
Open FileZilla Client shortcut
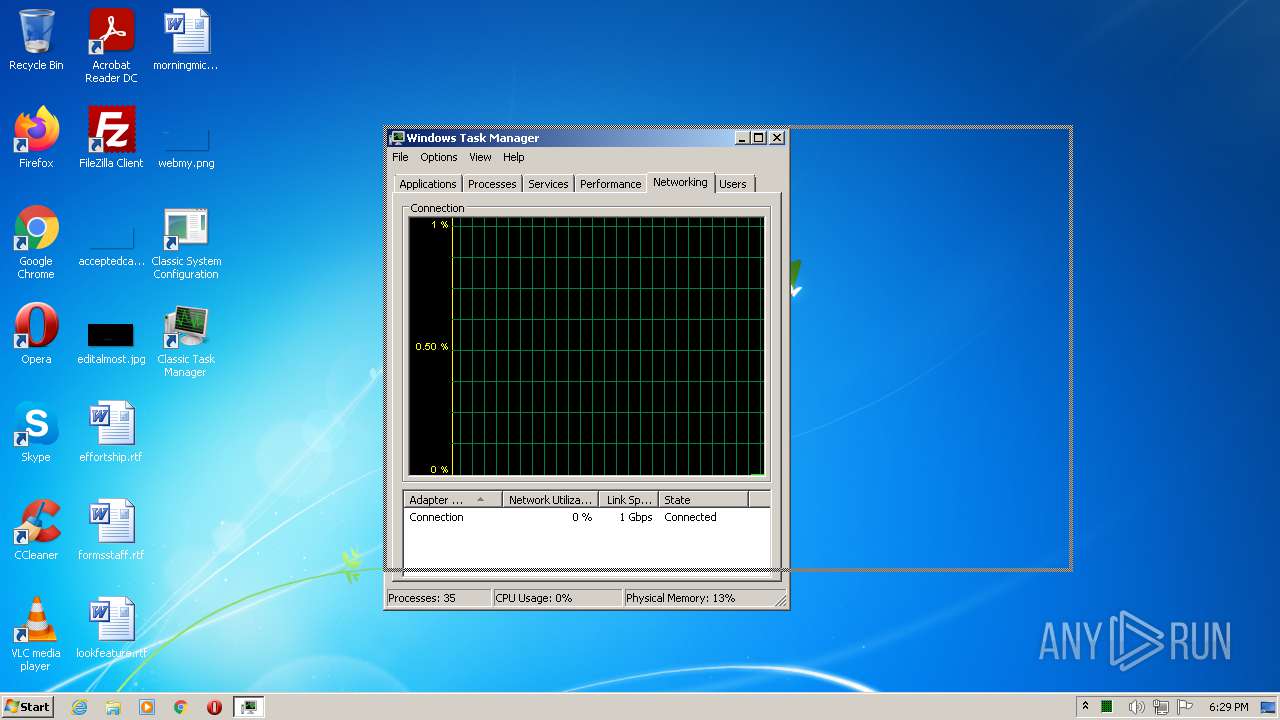[111, 138]
